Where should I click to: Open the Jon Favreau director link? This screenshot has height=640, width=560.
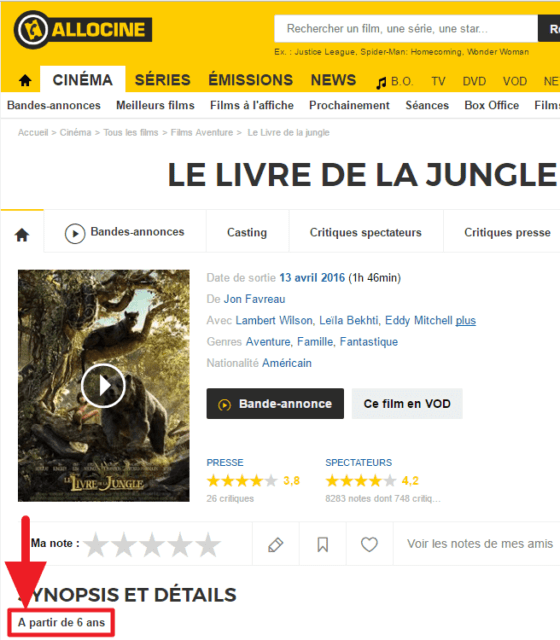pos(254,299)
